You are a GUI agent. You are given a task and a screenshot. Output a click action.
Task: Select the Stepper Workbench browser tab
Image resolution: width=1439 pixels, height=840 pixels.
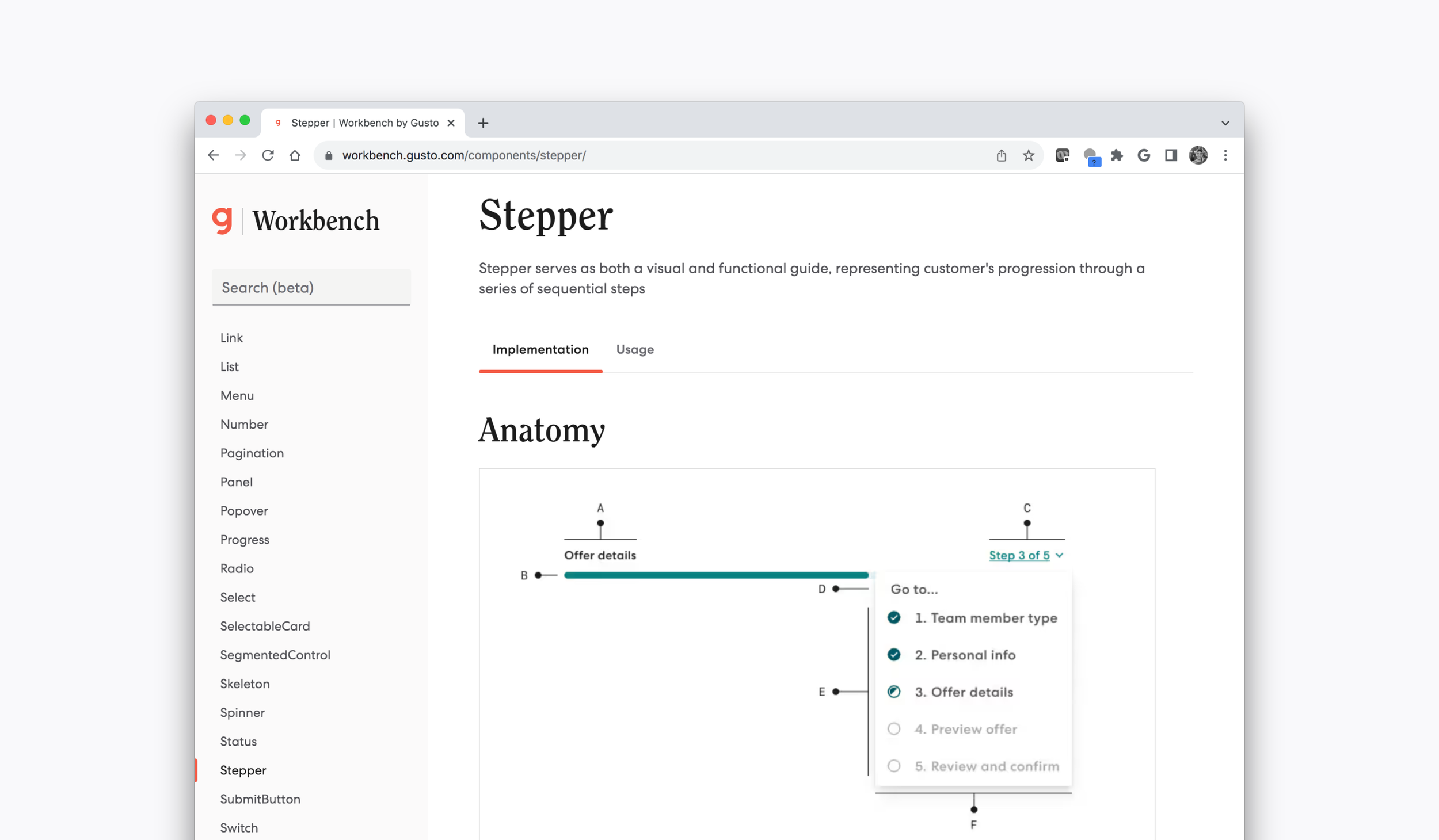point(363,123)
